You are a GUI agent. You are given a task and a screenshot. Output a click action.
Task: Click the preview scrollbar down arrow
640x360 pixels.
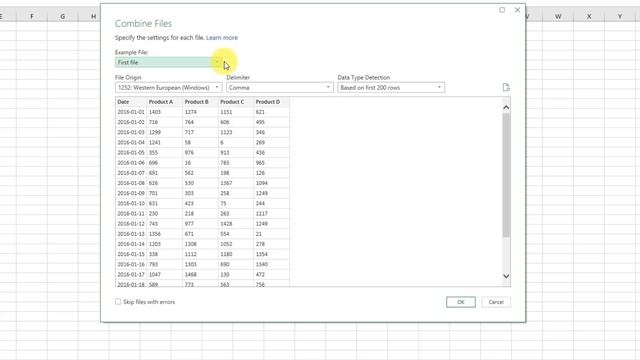[506, 276]
